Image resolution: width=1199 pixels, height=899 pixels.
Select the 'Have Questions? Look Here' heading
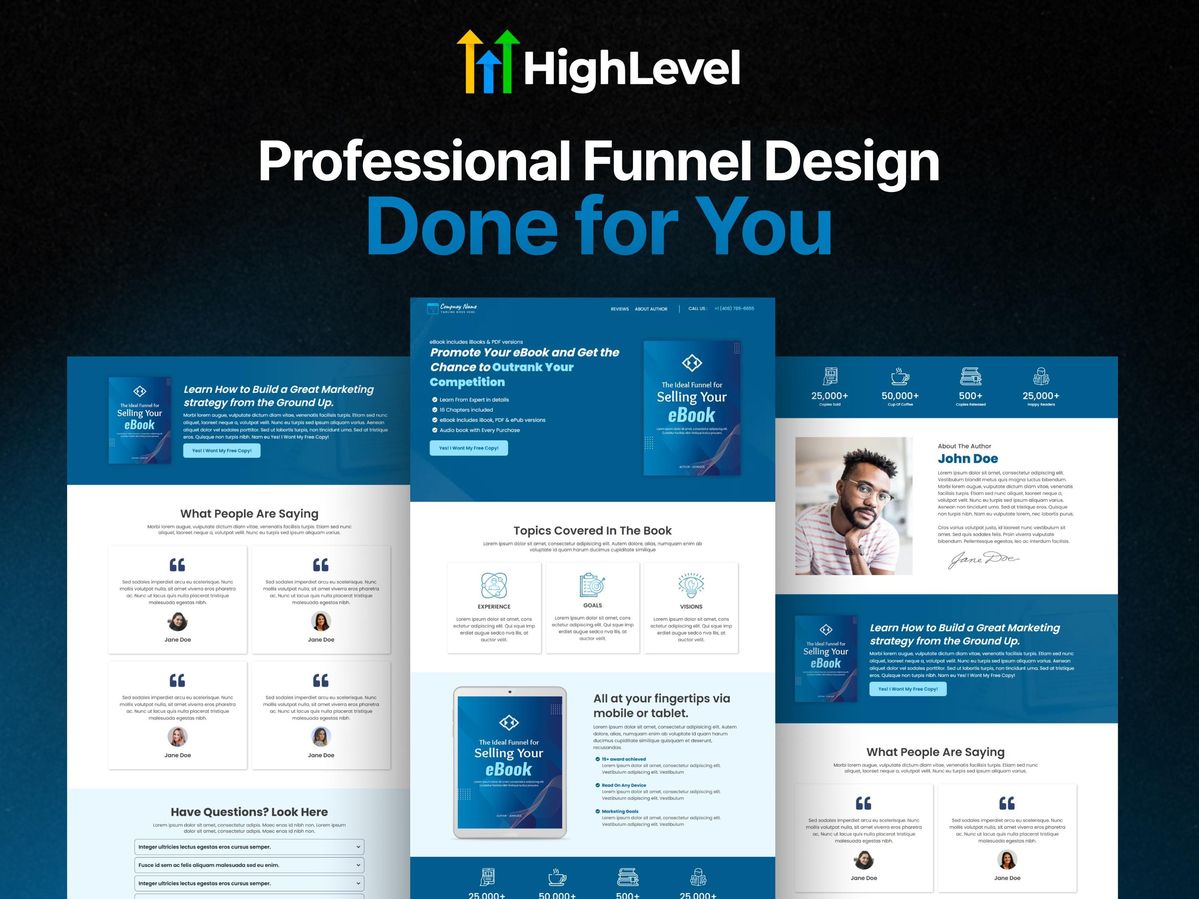[x=249, y=812]
